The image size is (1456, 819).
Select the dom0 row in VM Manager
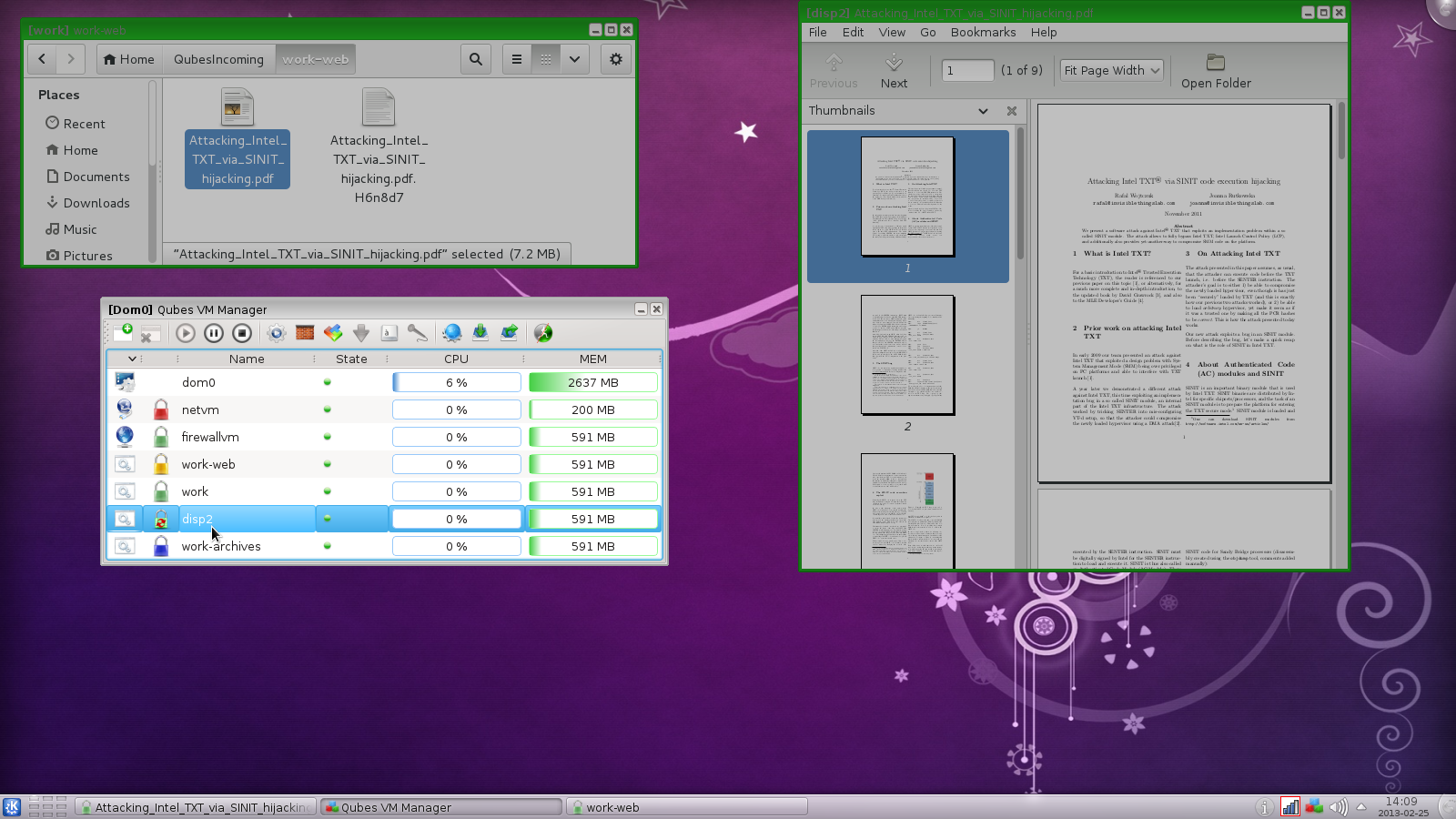point(384,382)
